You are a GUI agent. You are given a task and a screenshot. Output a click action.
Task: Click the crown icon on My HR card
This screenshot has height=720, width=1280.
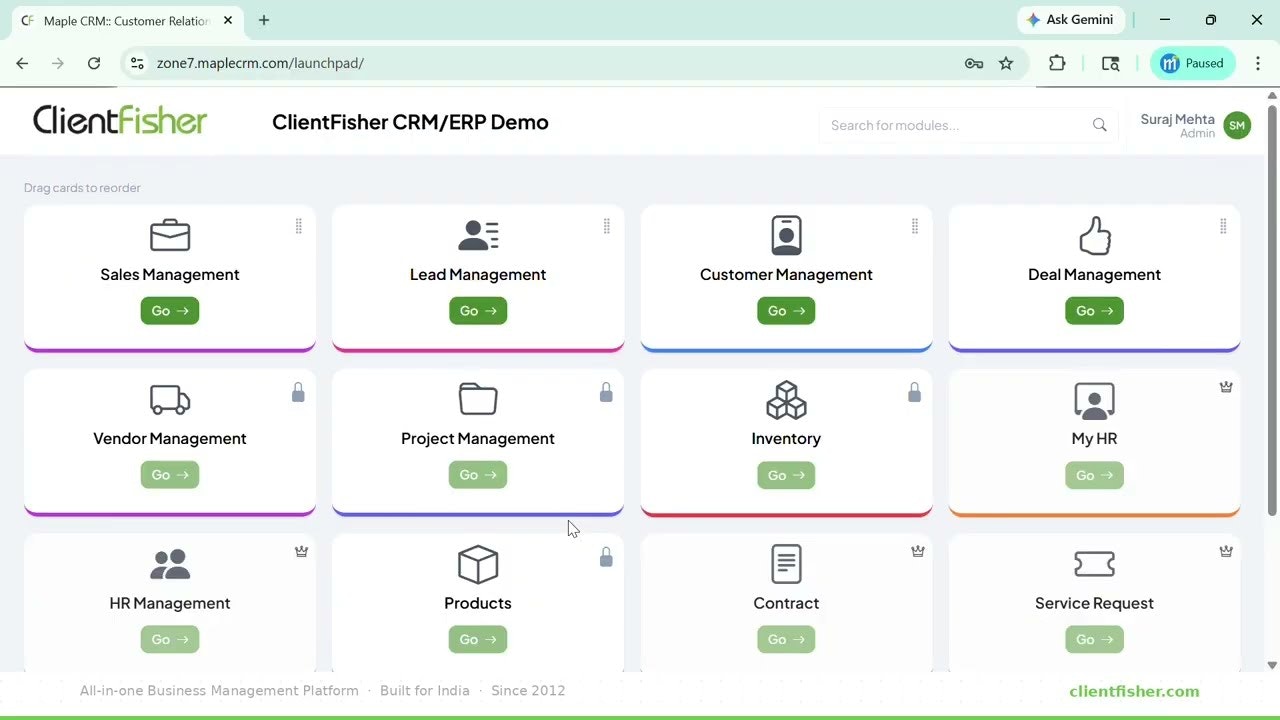[x=1226, y=387]
